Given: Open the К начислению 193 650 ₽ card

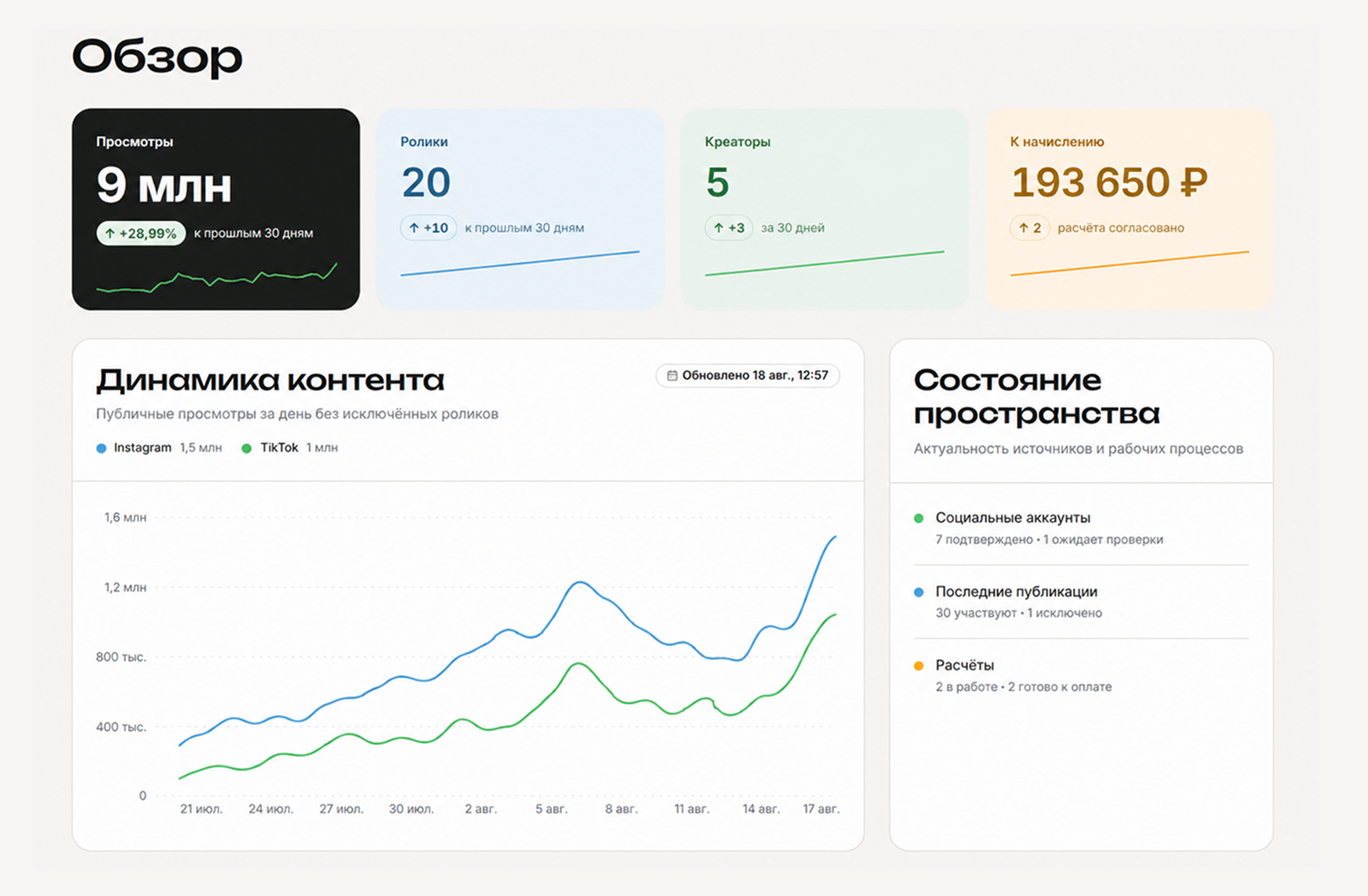Looking at the screenshot, I should [x=1129, y=209].
